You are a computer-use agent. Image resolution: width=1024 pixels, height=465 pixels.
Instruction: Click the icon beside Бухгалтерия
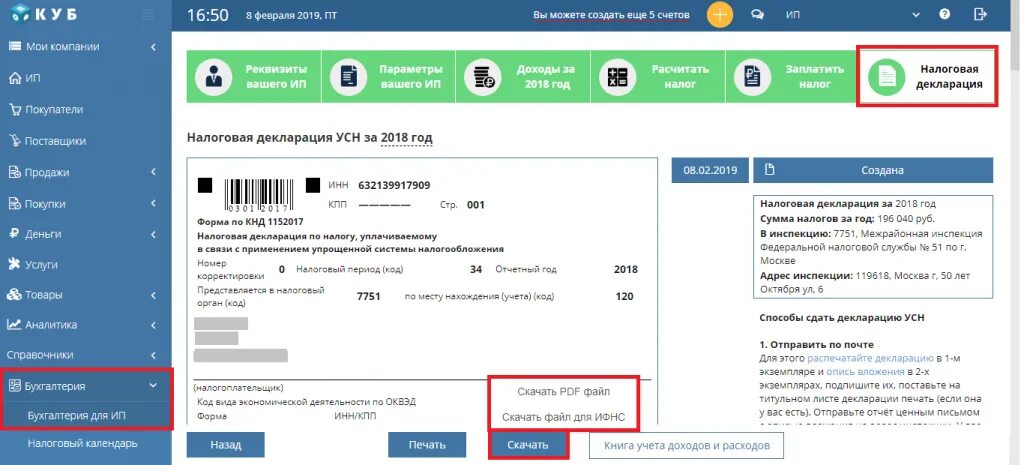(x=14, y=386)
